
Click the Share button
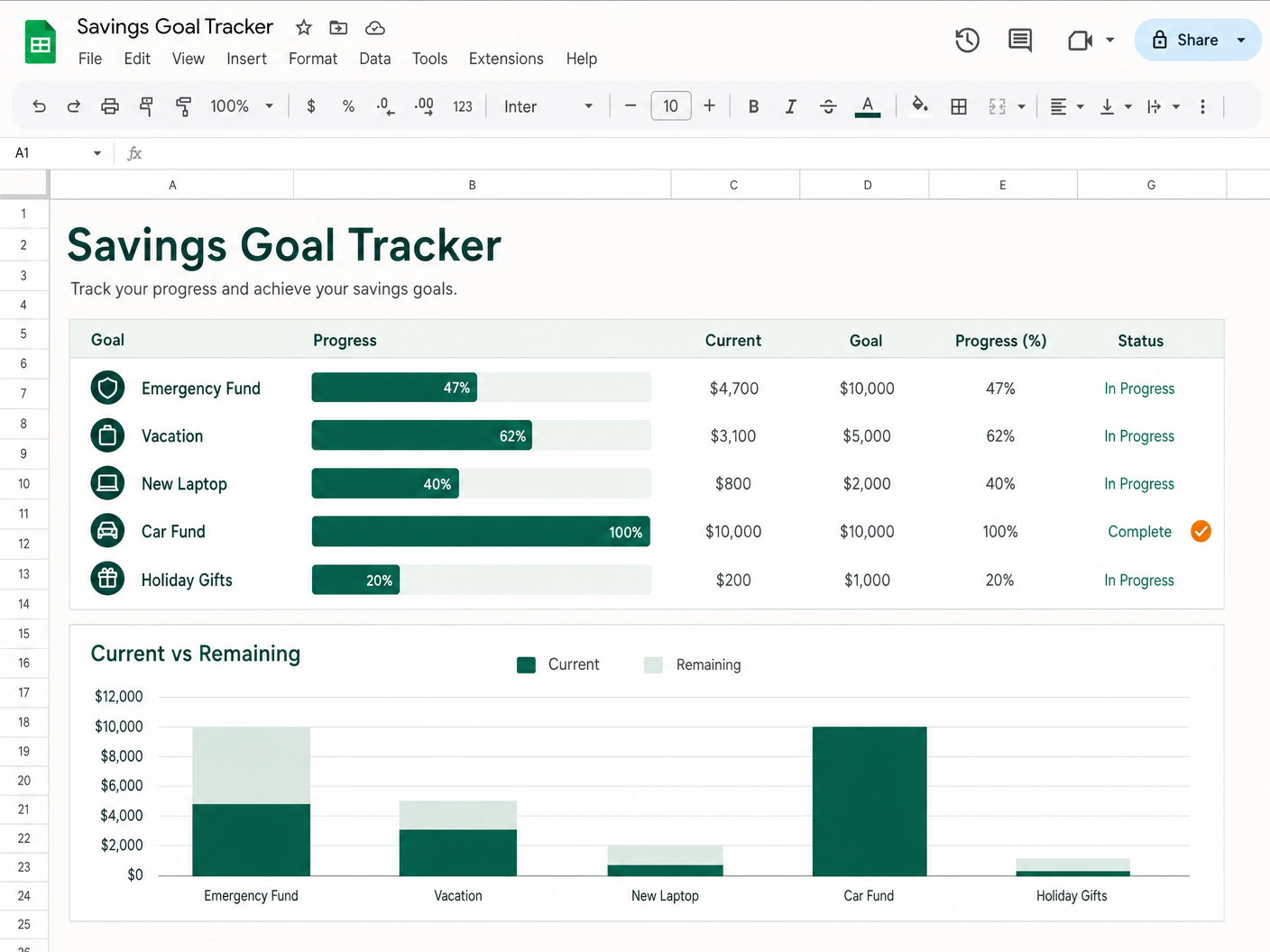(x=1185, y=40)
